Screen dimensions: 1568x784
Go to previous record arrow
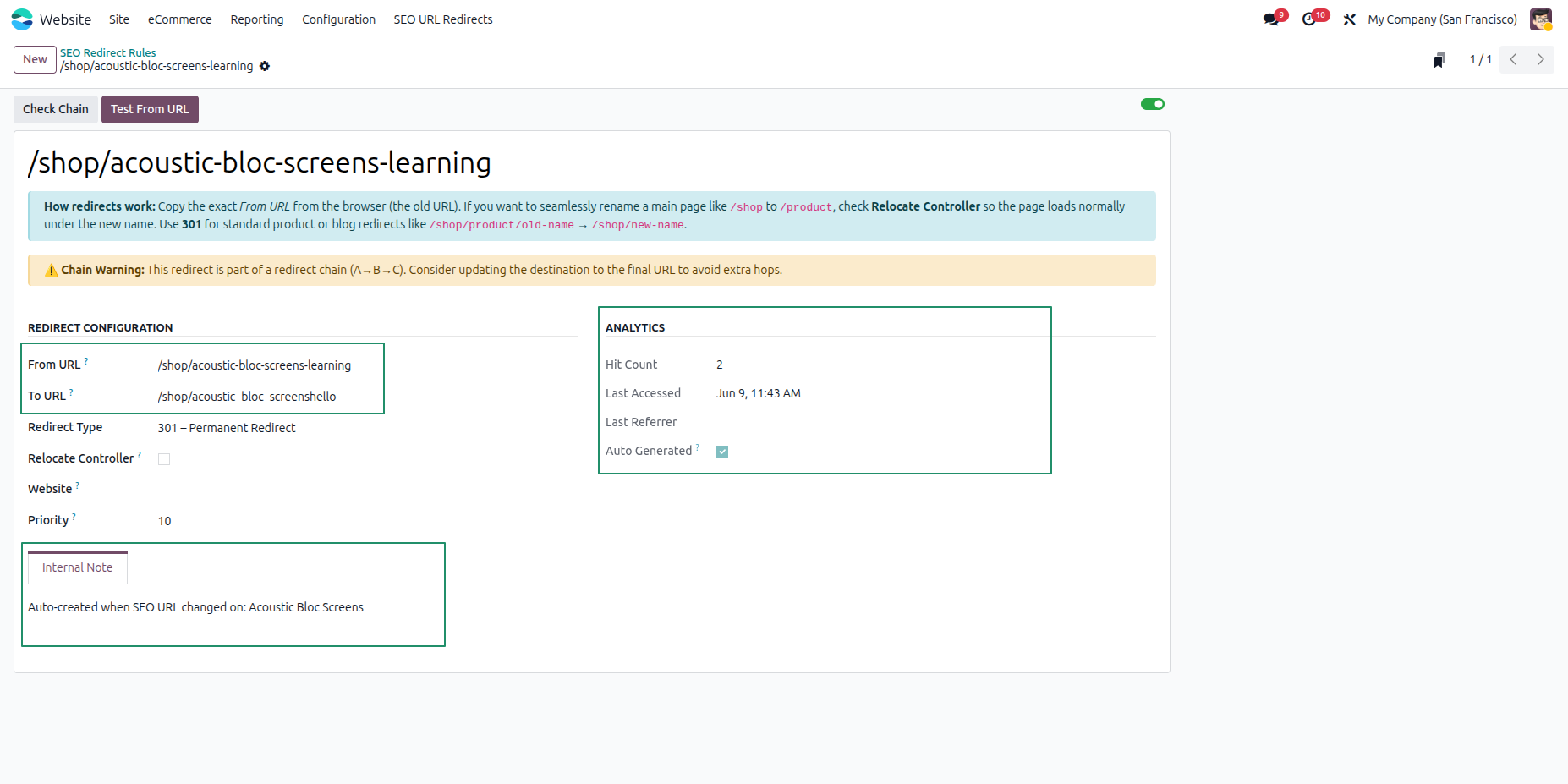(1513, 59)
